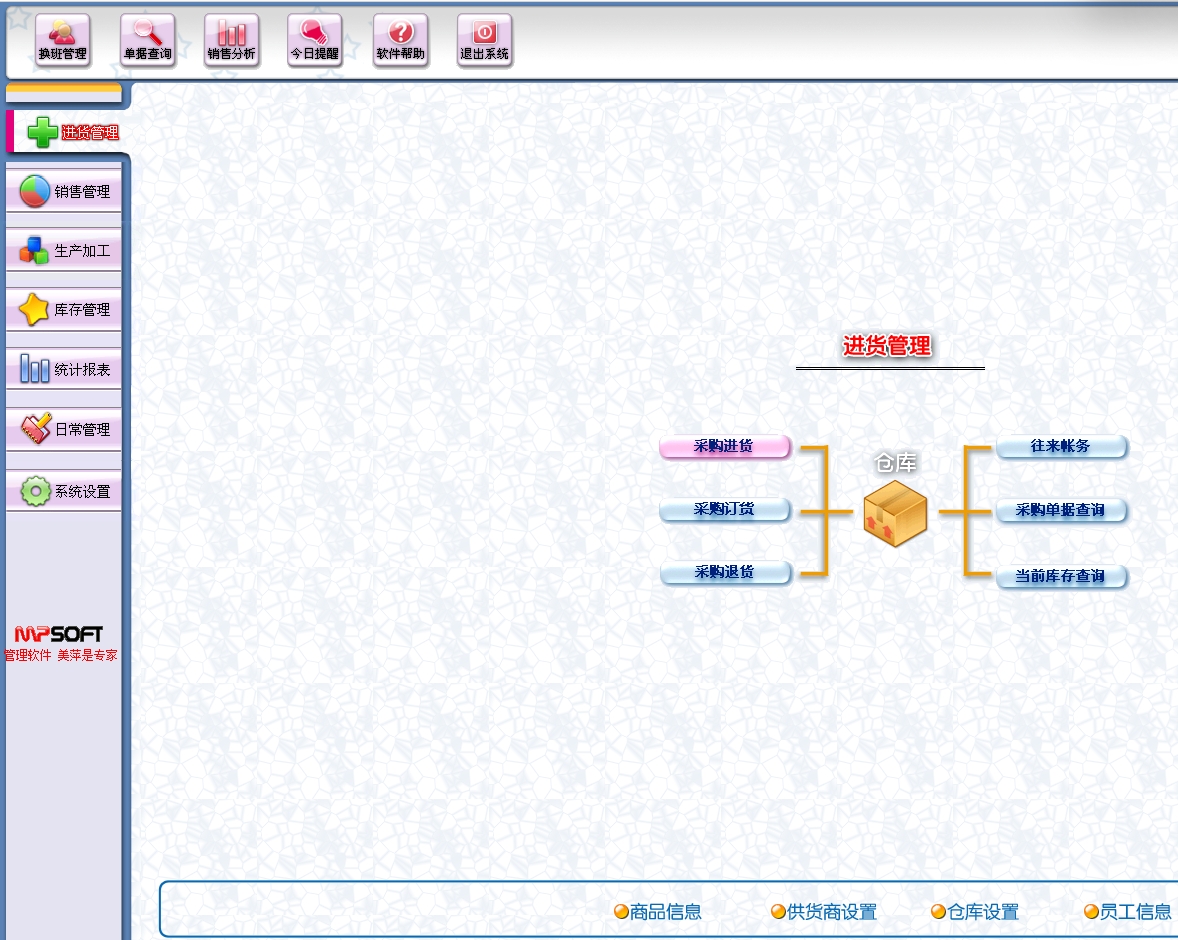Open 系统设置 gear section
Screen dimensions: 1178x940
64,492
